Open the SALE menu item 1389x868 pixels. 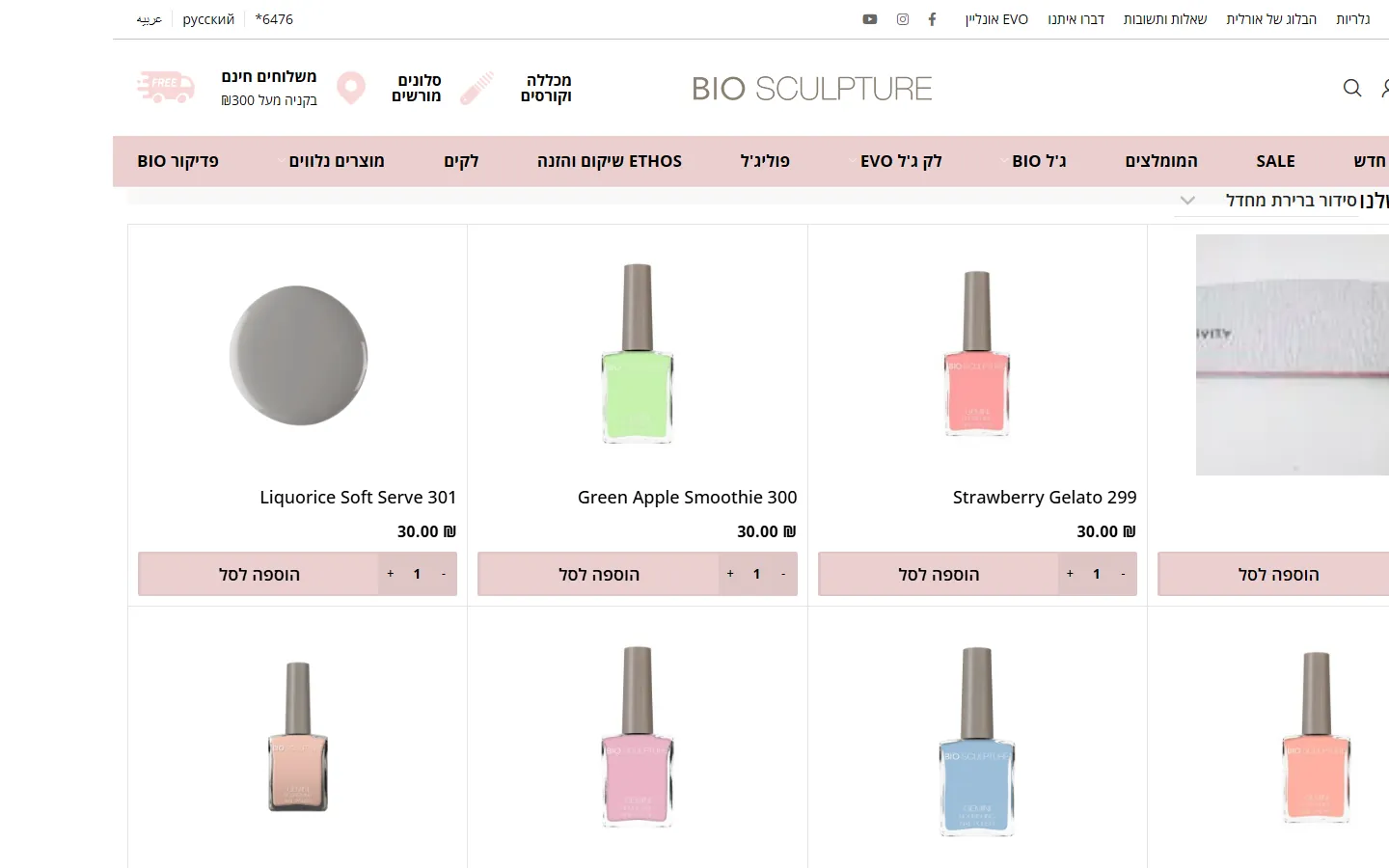click(1275, 161)
